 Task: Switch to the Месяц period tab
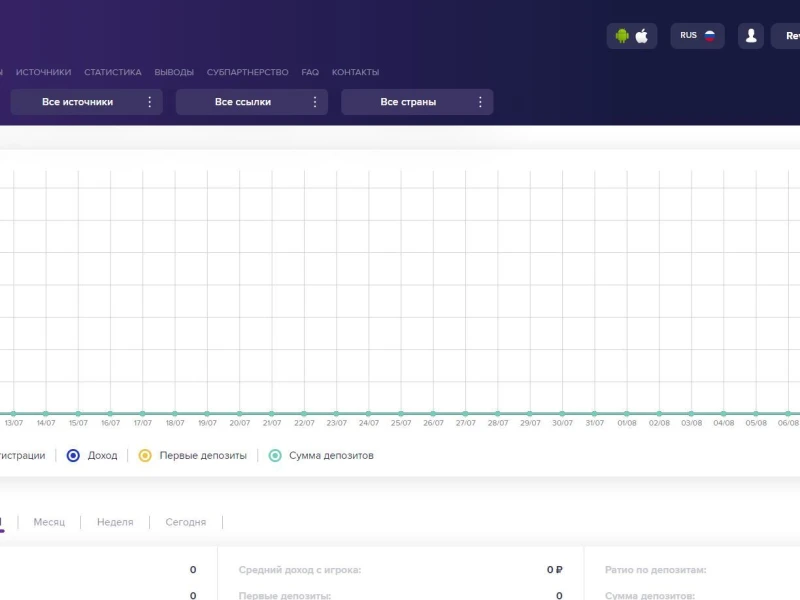click(x=49, y=522)
